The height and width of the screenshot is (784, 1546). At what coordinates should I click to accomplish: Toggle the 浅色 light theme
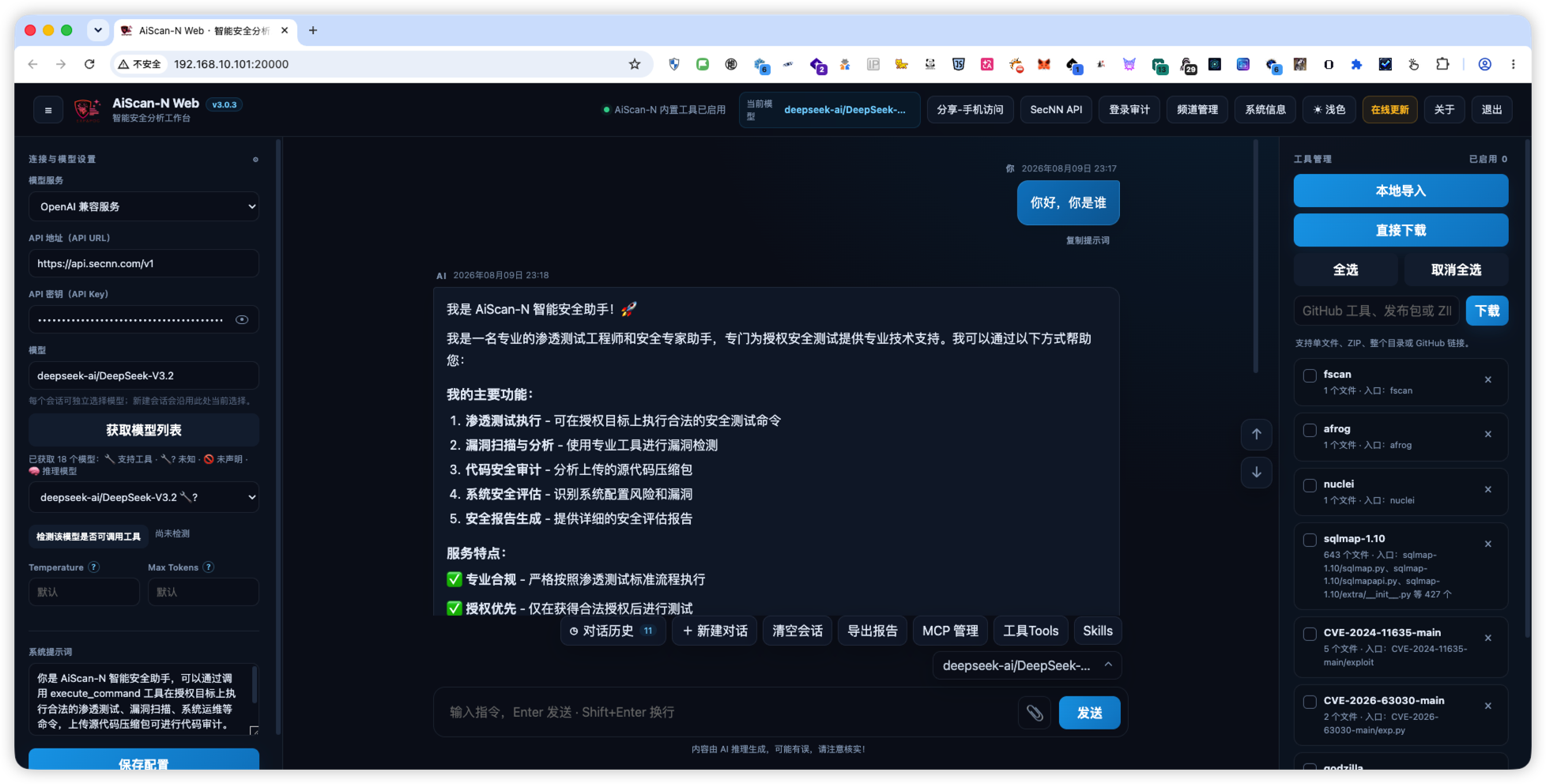pyautogui.click(x=1329, y=110)
